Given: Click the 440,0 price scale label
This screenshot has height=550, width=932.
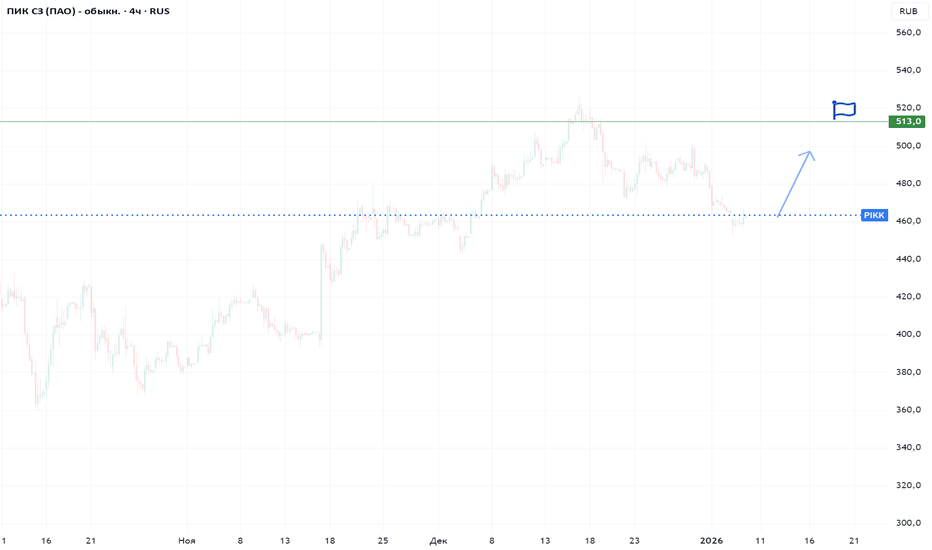Looking at the screenshot, I should 907,259.
